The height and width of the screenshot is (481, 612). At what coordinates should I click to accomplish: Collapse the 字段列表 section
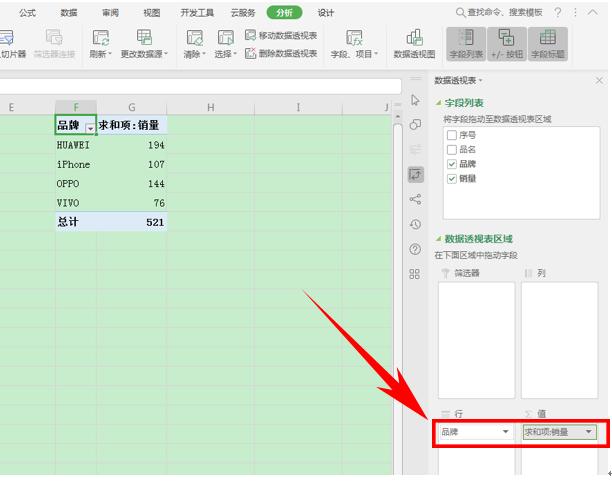[439, 103]
